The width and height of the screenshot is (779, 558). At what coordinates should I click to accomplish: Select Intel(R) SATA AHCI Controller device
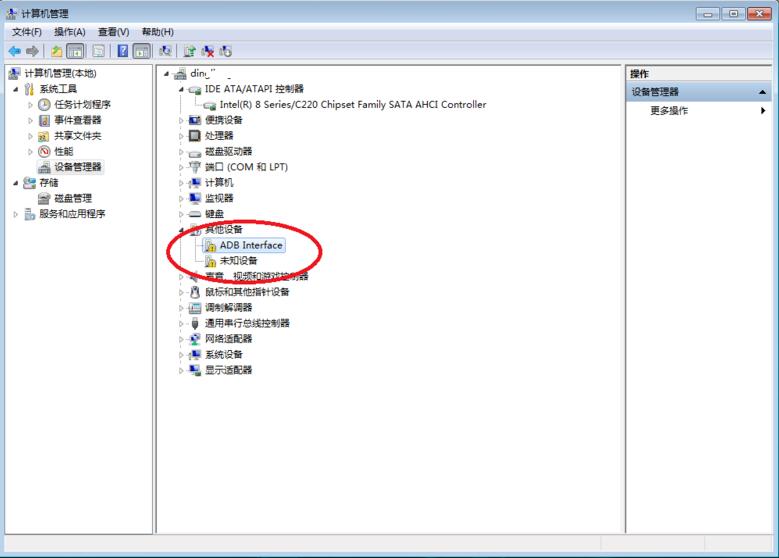(x=353, y=104)
